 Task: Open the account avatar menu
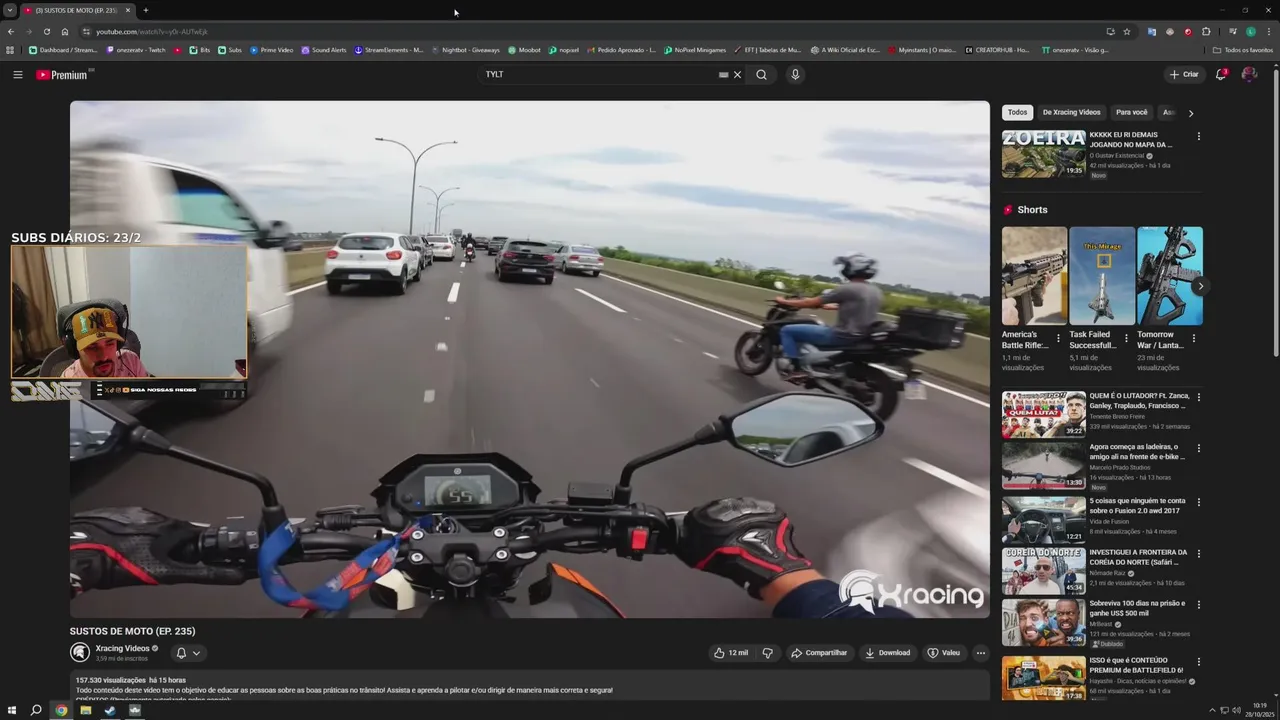point(1249,75)
